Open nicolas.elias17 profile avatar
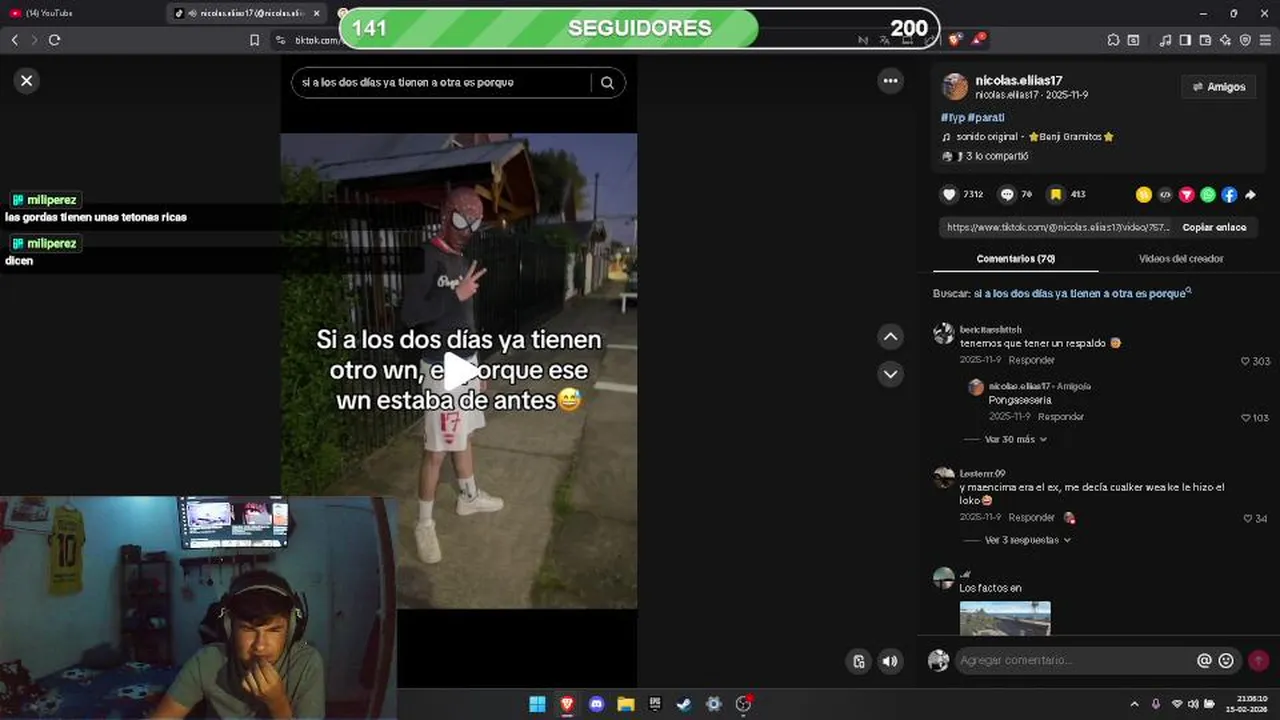 tap(955, 87)
